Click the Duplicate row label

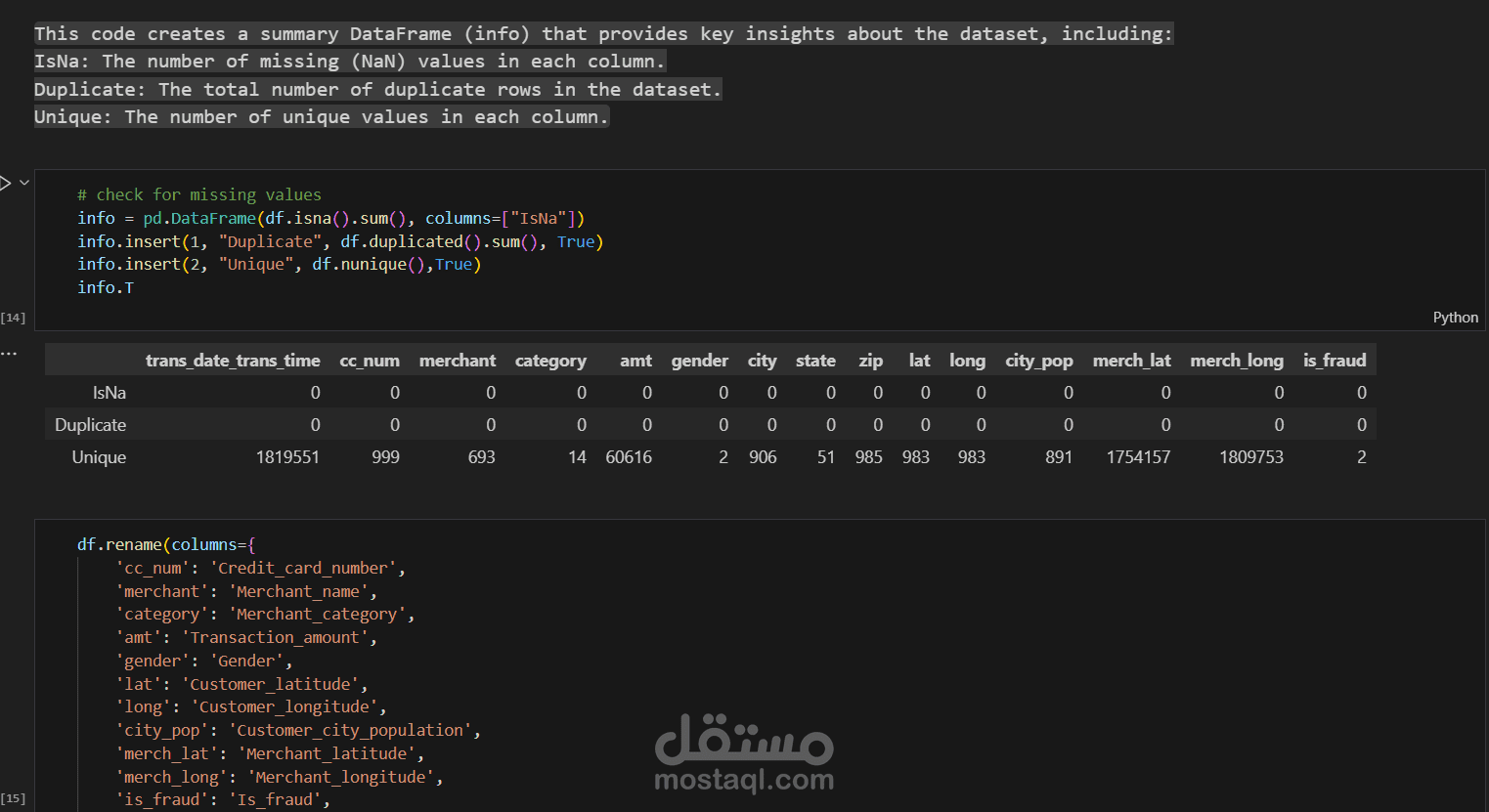tap(90, 425)
